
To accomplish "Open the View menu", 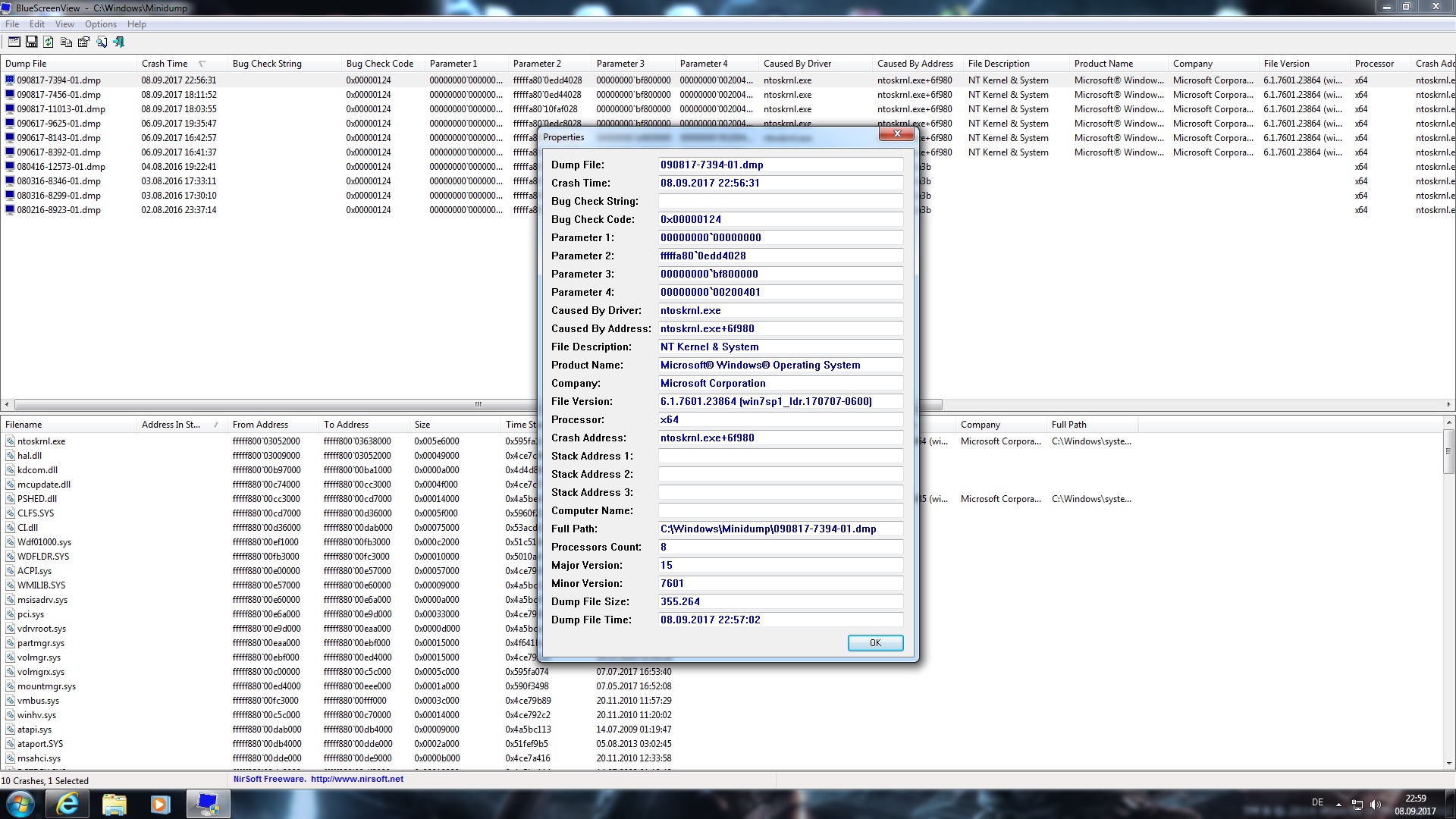I will [x=64, y=24].
